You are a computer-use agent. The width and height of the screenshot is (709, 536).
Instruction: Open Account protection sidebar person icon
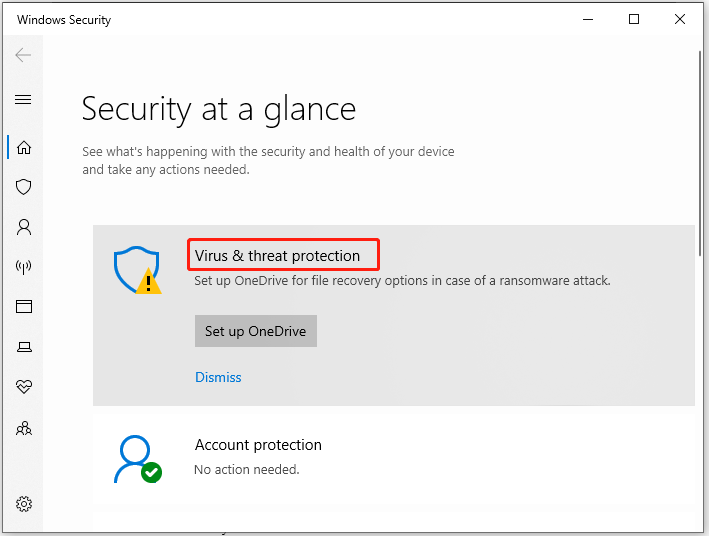coord(24,227)
